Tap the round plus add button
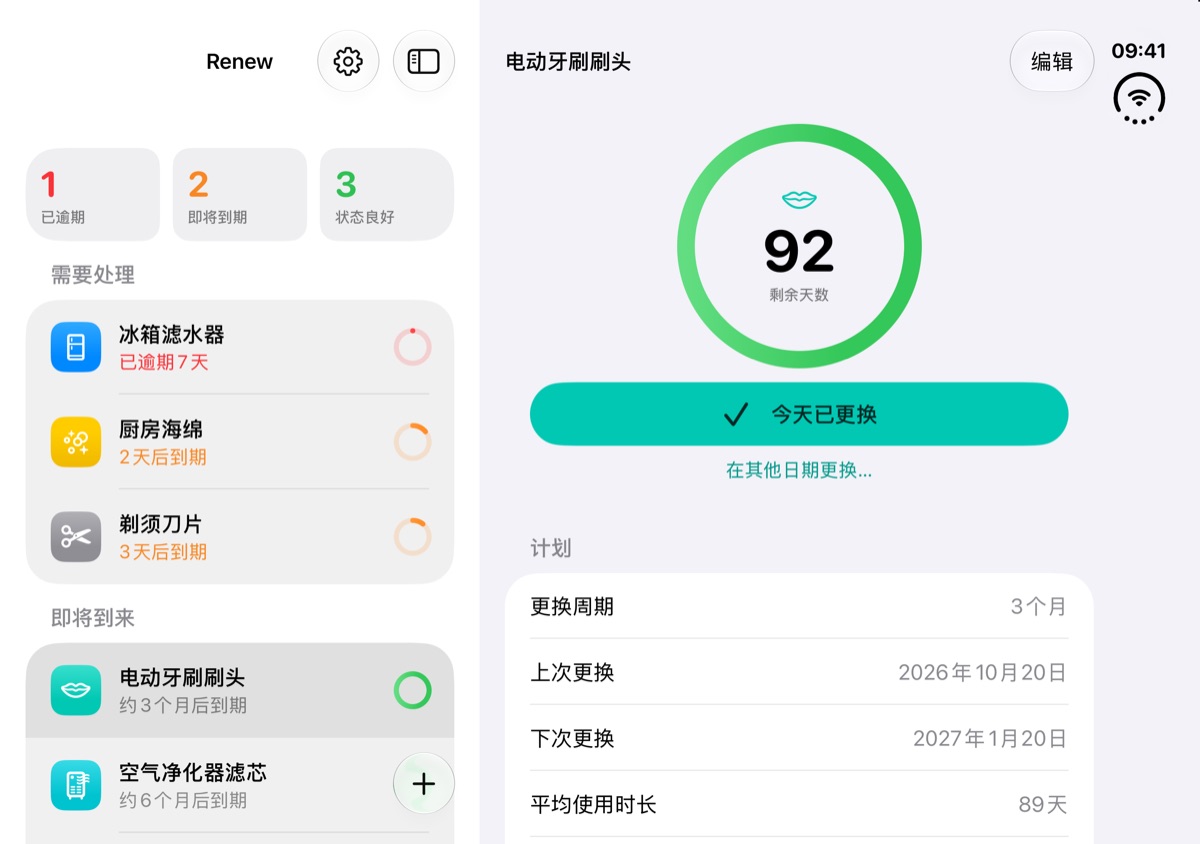The height and width of the screenshot is (844, 1200). [424, 784]
